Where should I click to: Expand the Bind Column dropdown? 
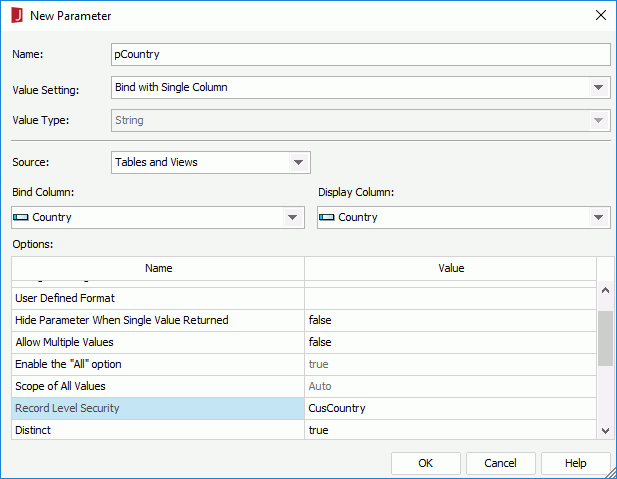coord(292,217)
